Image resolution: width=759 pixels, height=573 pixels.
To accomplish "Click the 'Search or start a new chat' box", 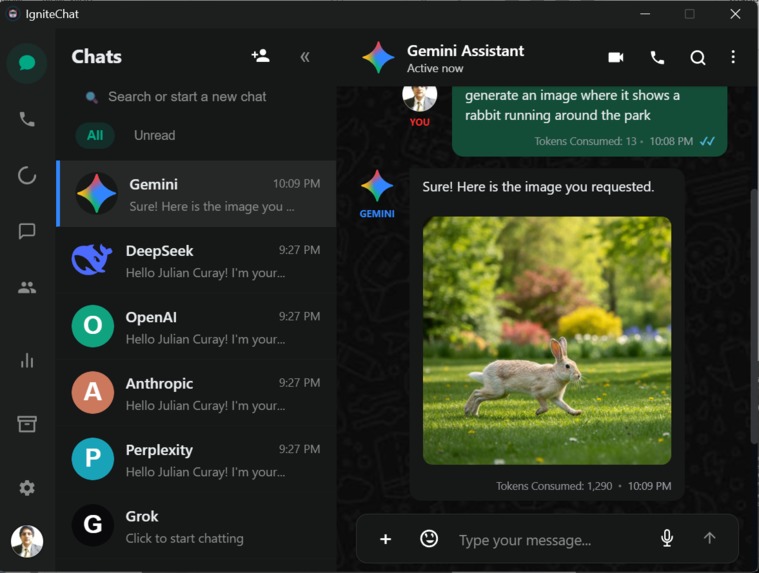I will tap(196, 97).
